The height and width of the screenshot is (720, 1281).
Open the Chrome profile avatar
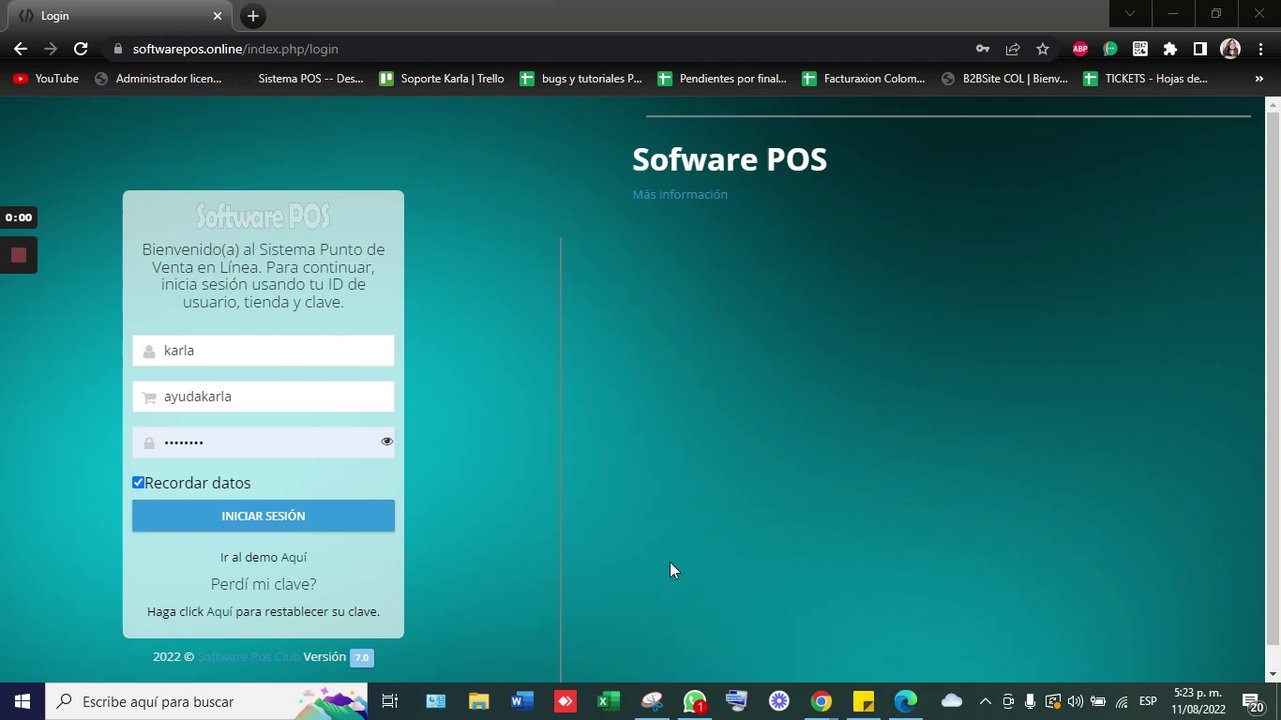[x=1231, y=49]
